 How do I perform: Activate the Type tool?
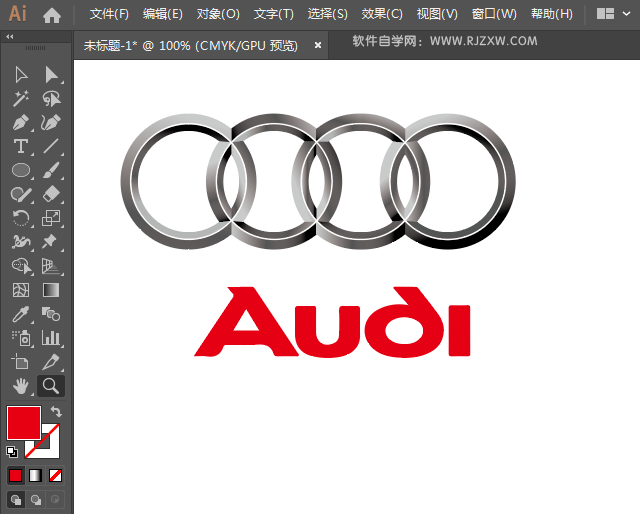(21, 146)
